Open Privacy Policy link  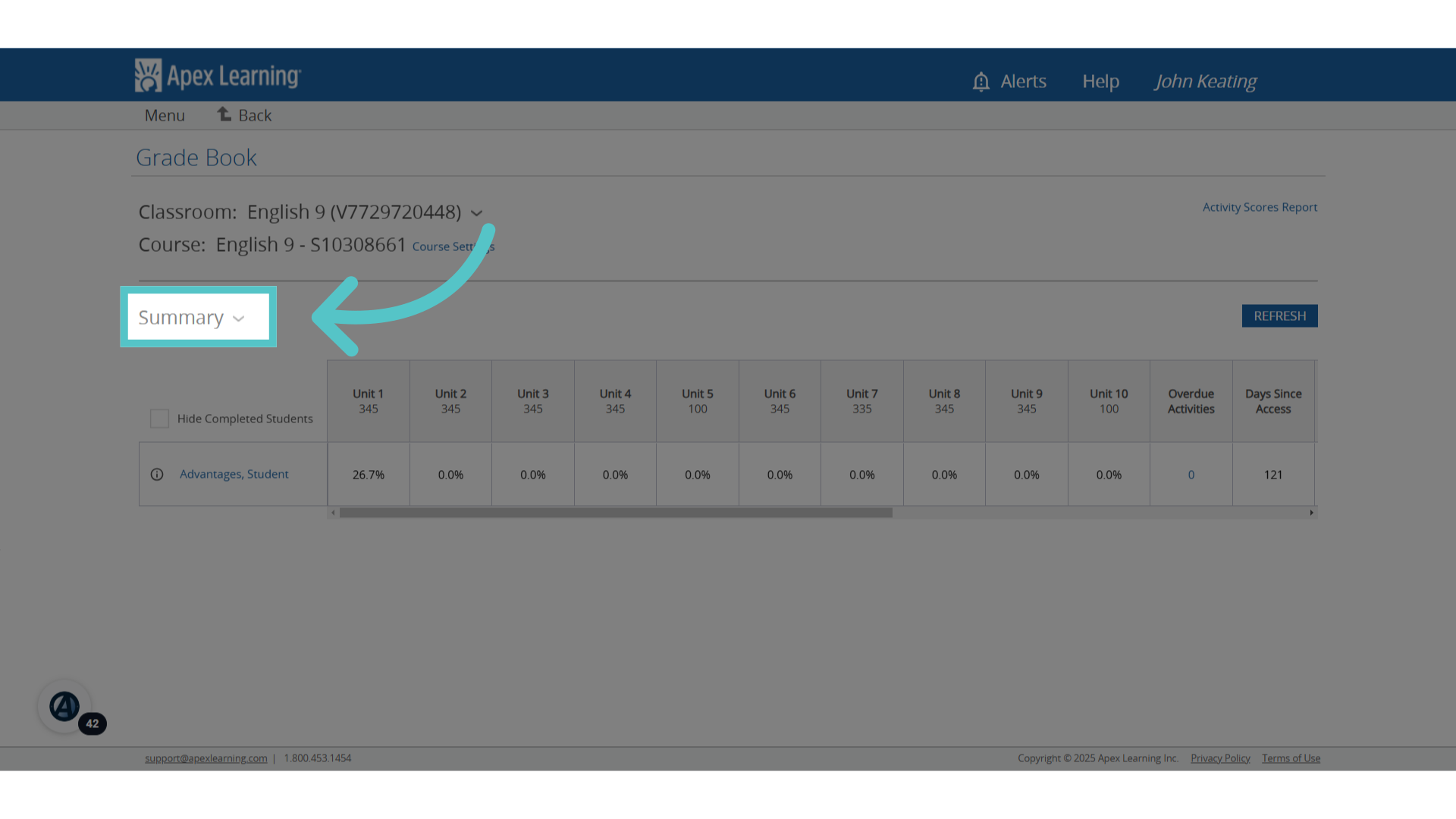tap(1220, 758)
